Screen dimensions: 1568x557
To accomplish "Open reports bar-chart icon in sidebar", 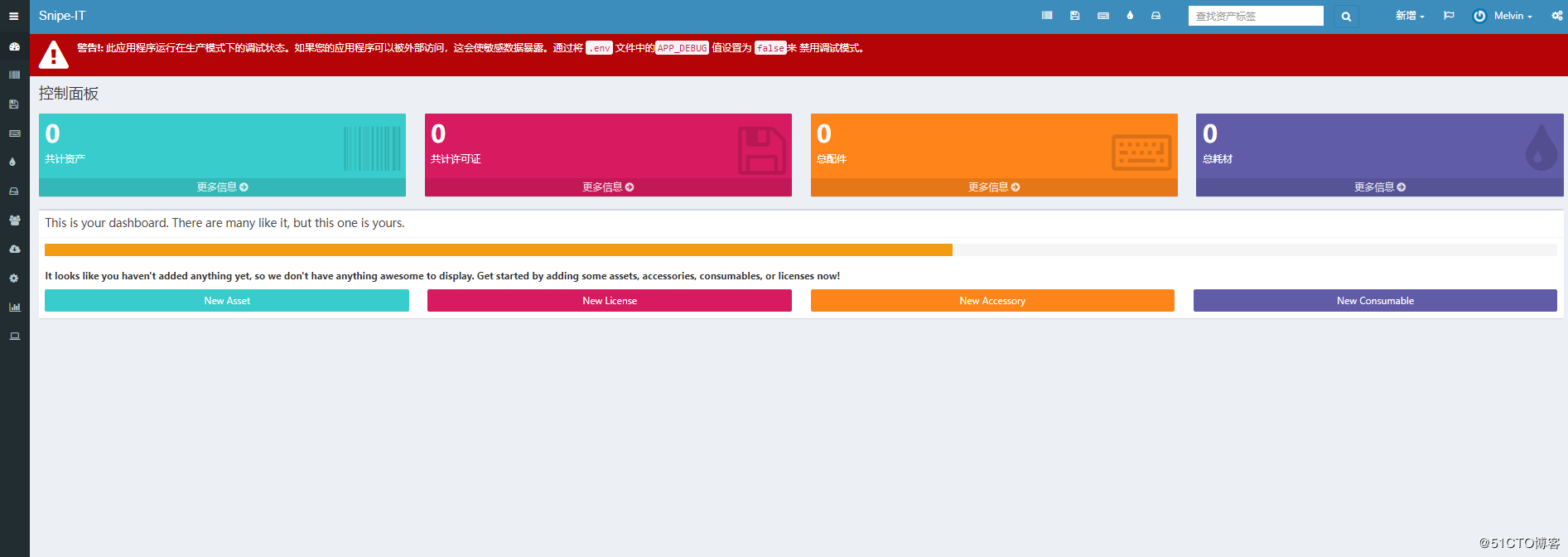I will point(14,308).
